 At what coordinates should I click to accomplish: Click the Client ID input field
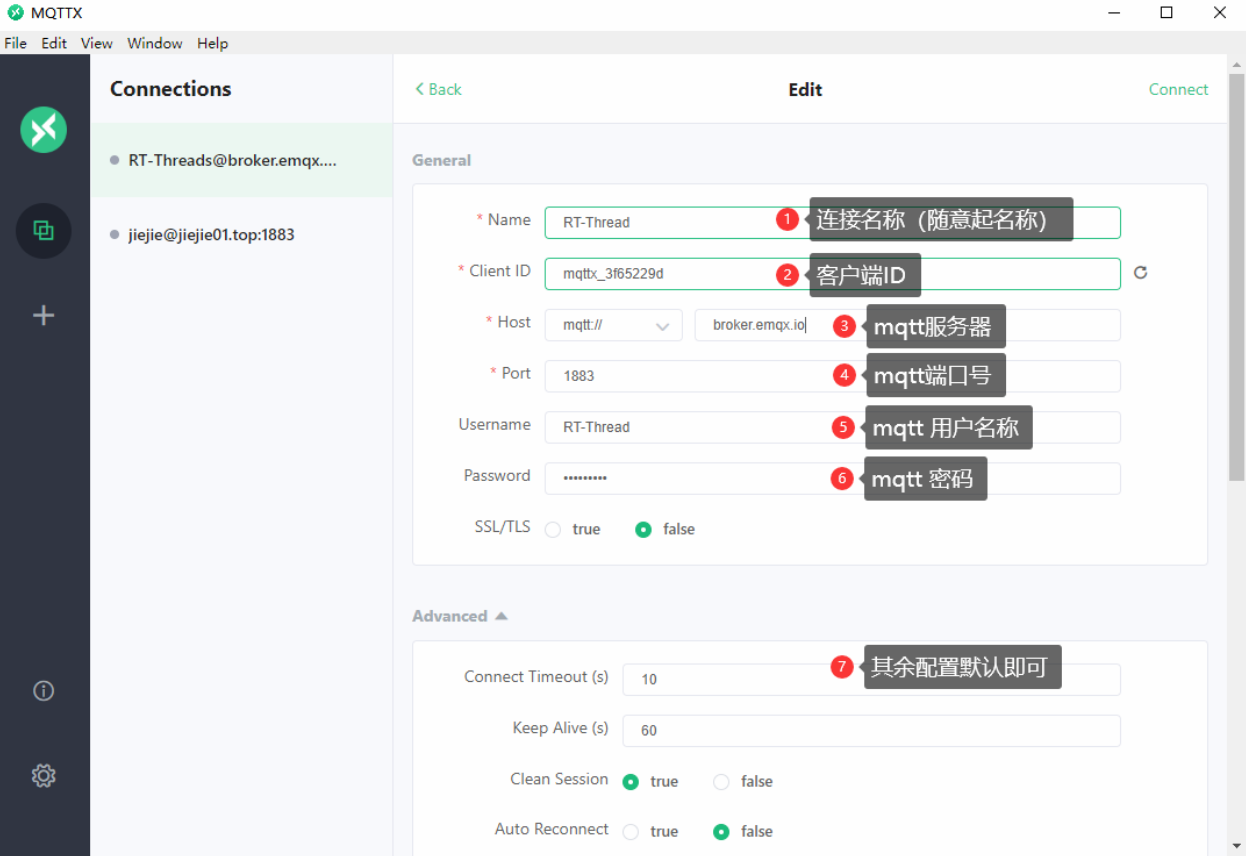(x=832, y=273)
